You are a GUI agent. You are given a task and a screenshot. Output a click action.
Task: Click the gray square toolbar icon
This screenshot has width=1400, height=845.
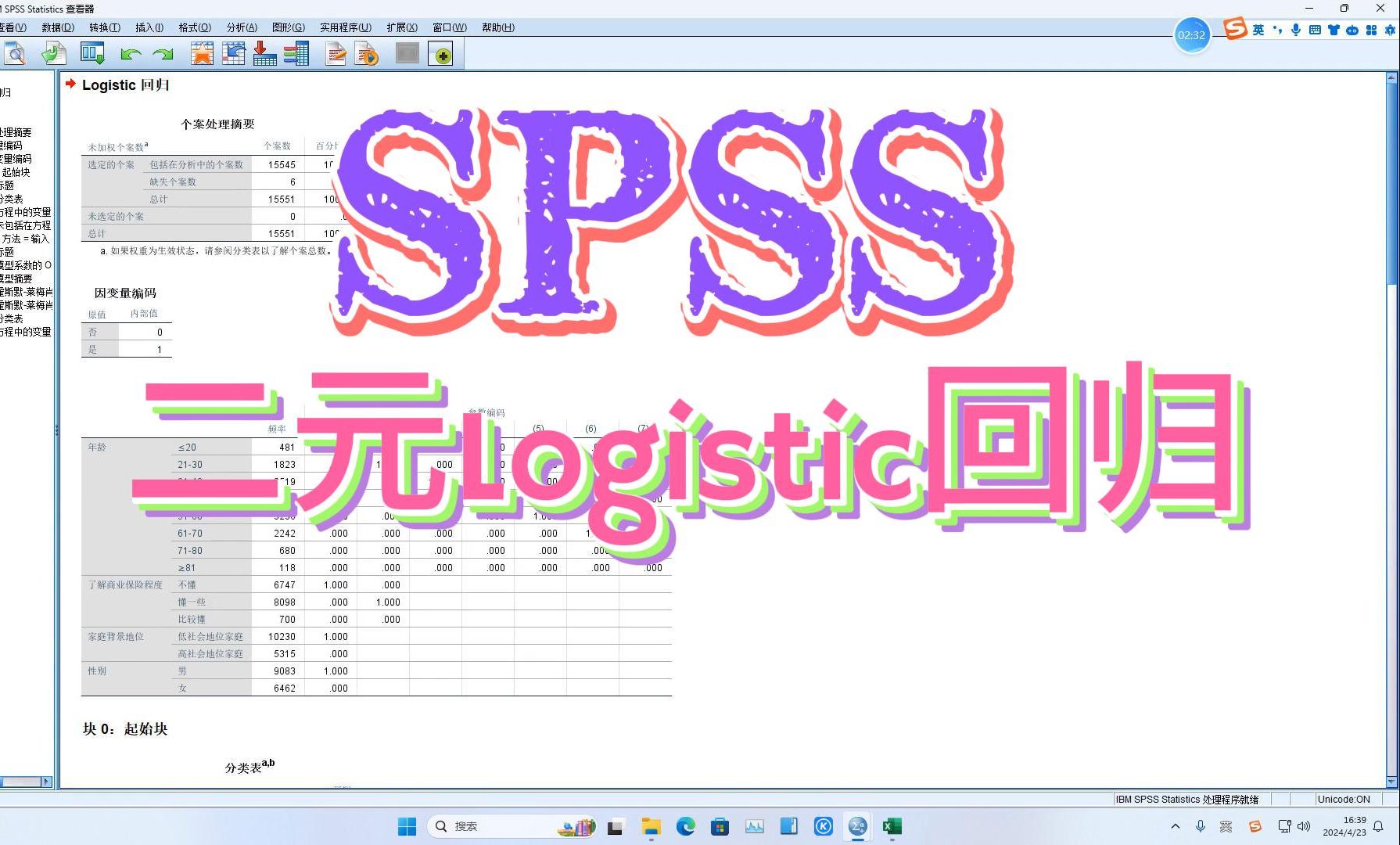click(407, 53)
